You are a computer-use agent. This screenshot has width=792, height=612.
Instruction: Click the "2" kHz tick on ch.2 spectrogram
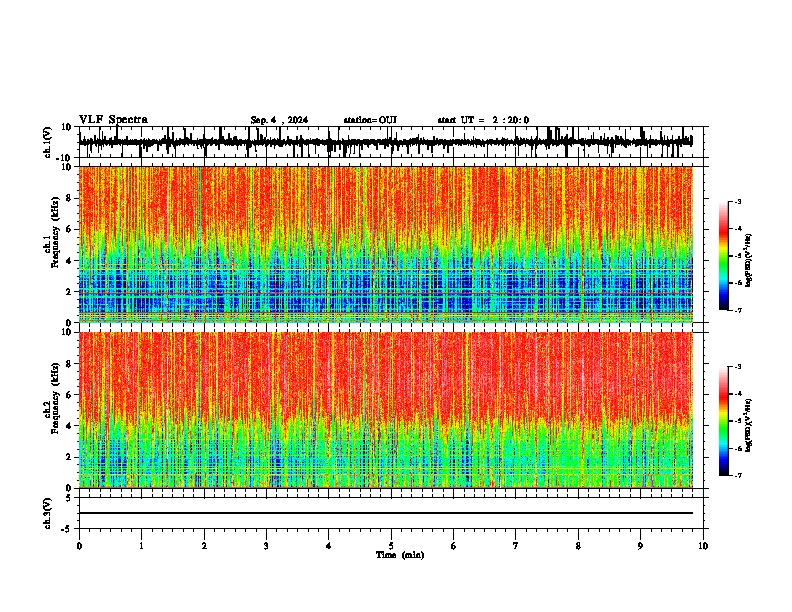[x=70, y=457]
